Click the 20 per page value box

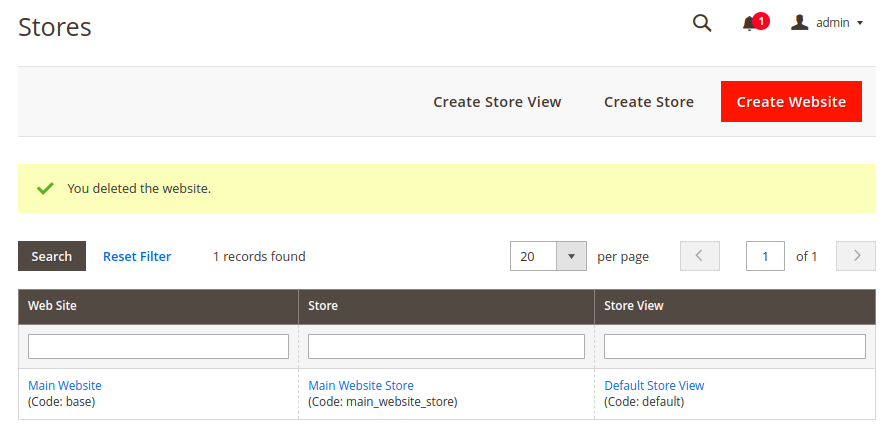pyautogui.click(x=533, y=256)
